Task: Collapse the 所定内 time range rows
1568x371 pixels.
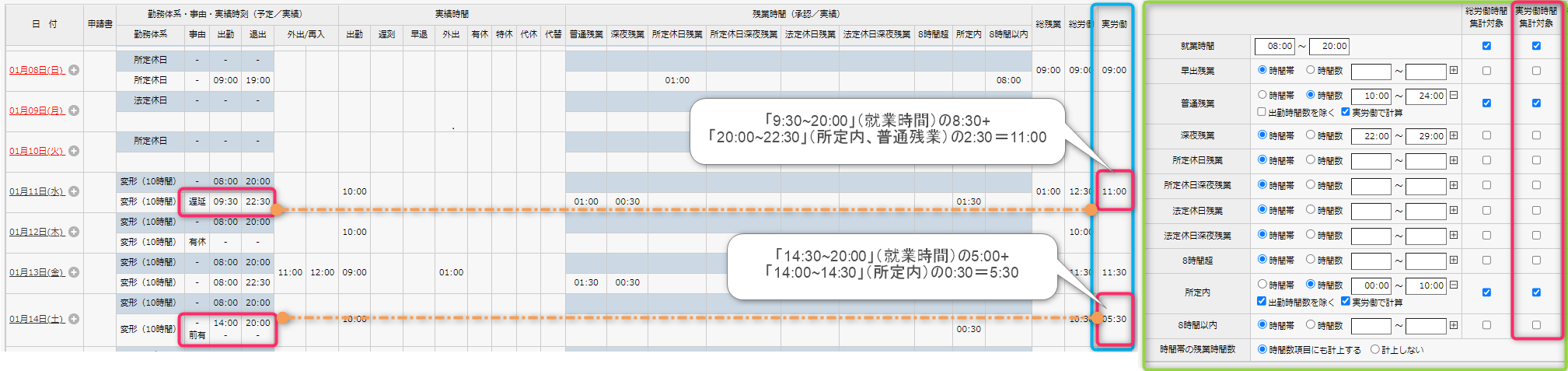Action: click(x=1454, y=285)
